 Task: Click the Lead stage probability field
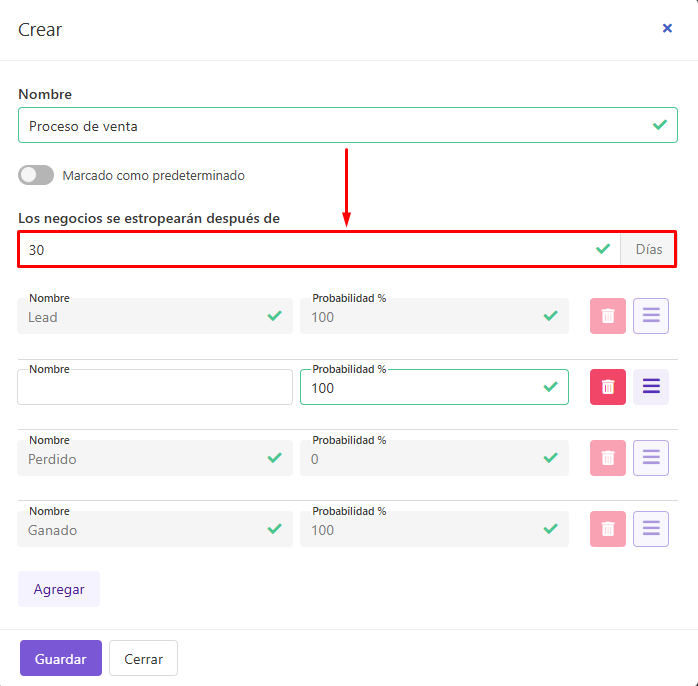pos(434,316)
